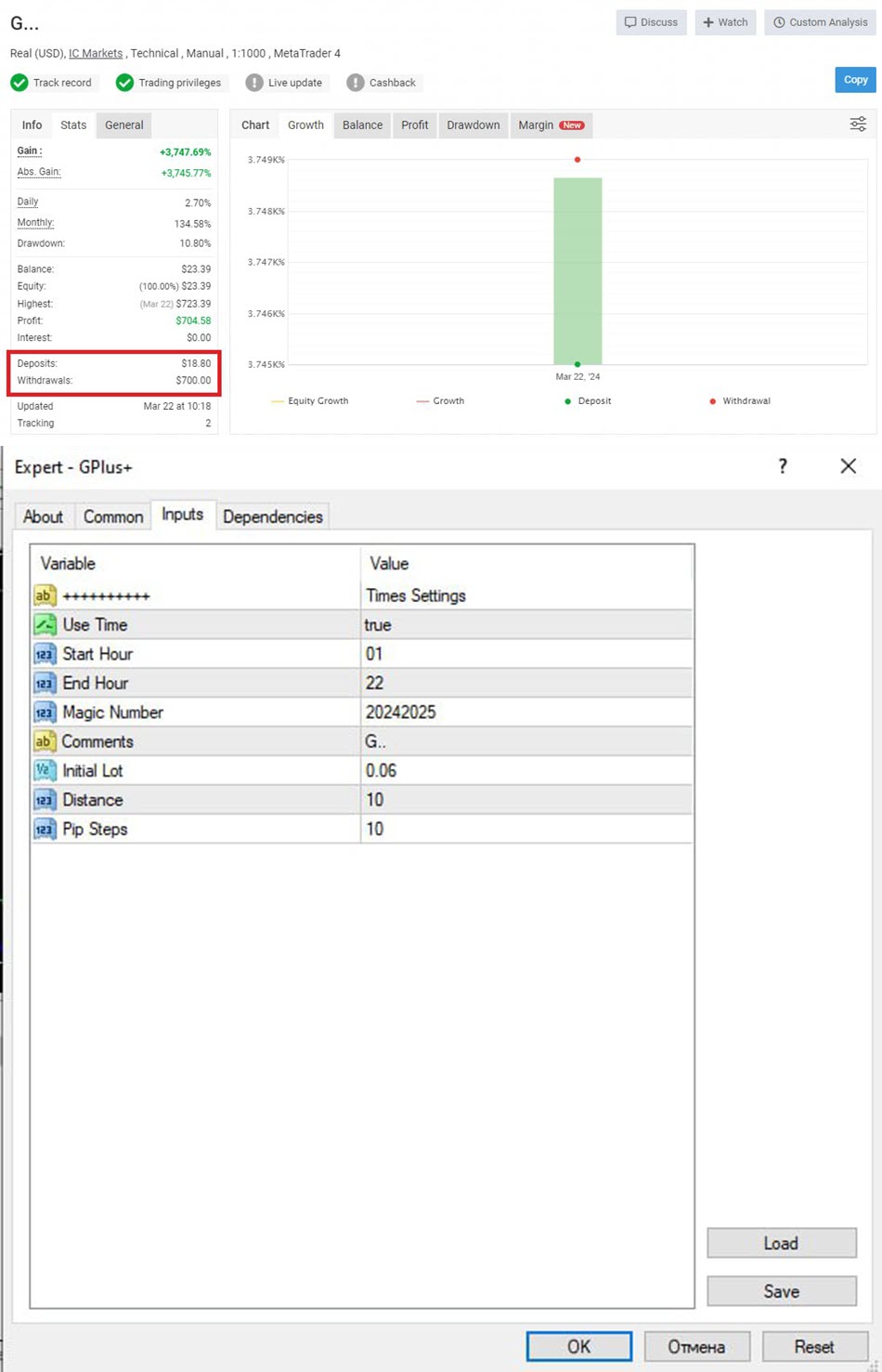Switch to the Info tab
Viewport: 882px width, 1372px height.
pyautogui.click(x=32, y=125)
